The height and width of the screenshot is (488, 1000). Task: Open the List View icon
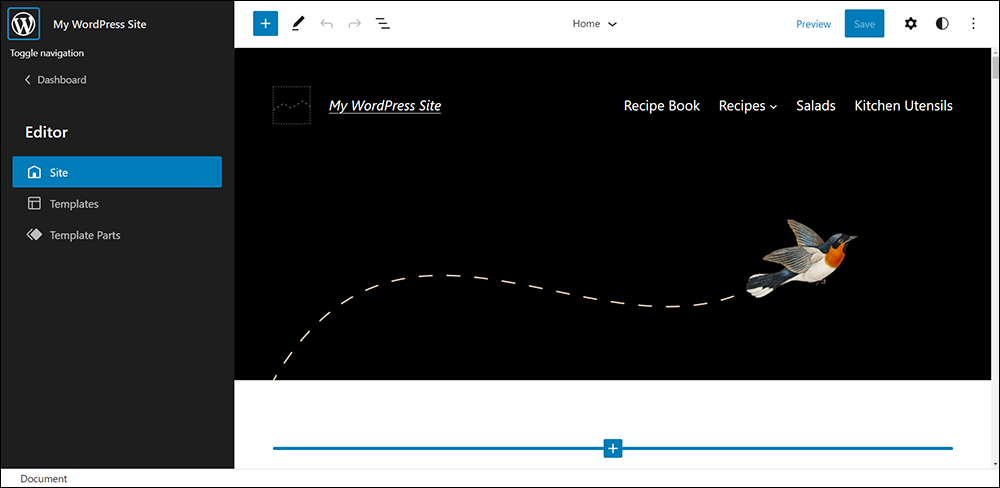pos(383,24)
